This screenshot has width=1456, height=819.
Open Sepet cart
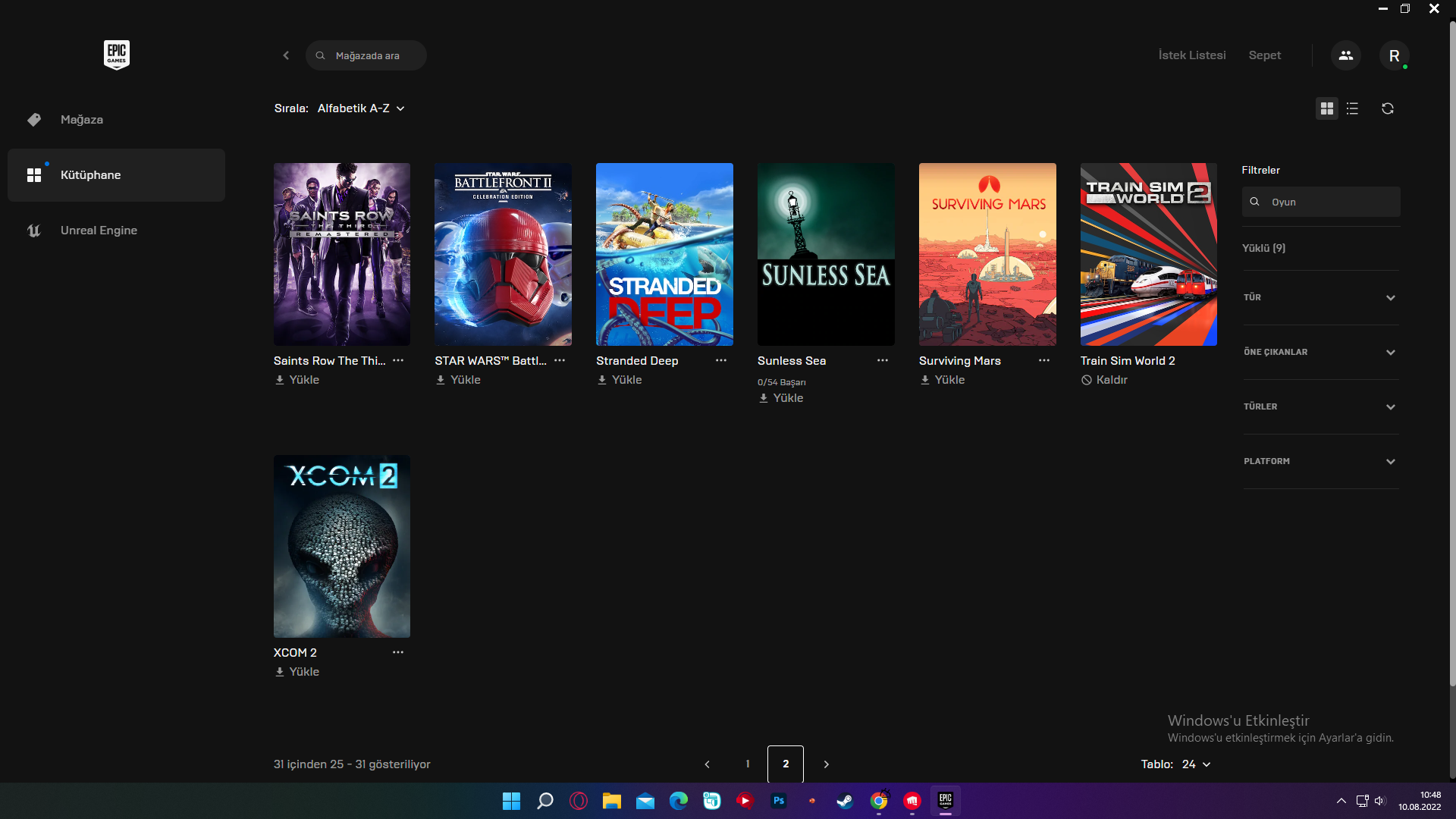coord(1265,55)
